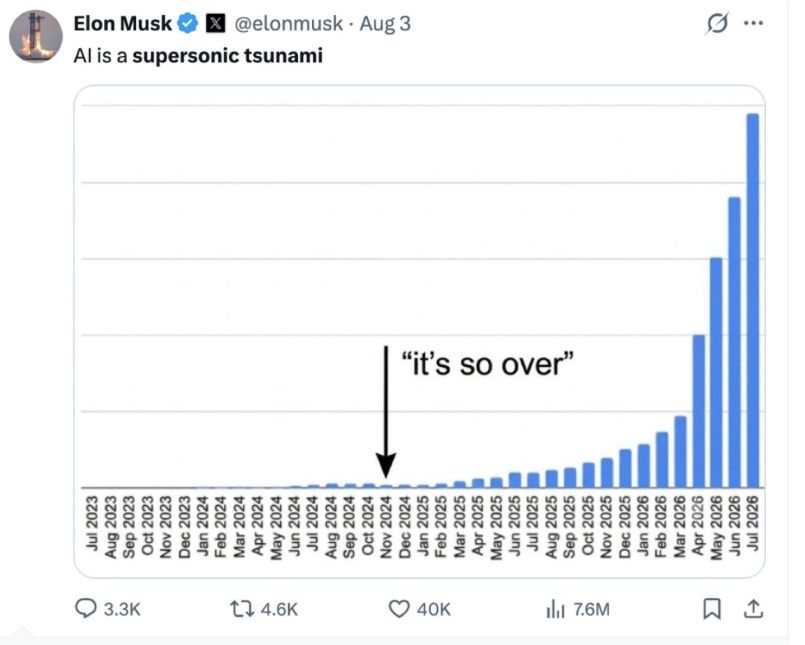Click the "it's so over" annotation text
This screenshot has width=805, height=645.
click(x=487, y=364)
